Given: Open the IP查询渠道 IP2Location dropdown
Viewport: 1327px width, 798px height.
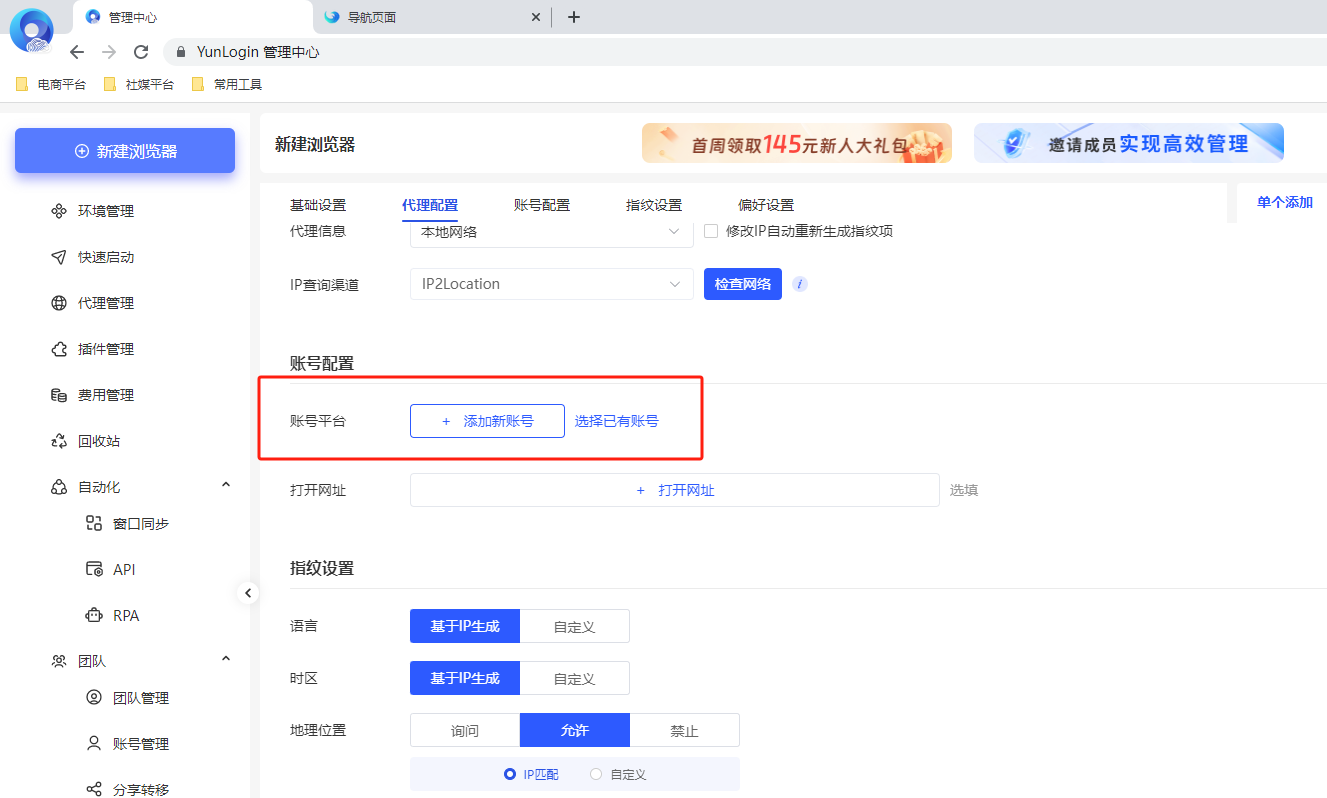Looking at the screenshot, I should coord(551,283).
